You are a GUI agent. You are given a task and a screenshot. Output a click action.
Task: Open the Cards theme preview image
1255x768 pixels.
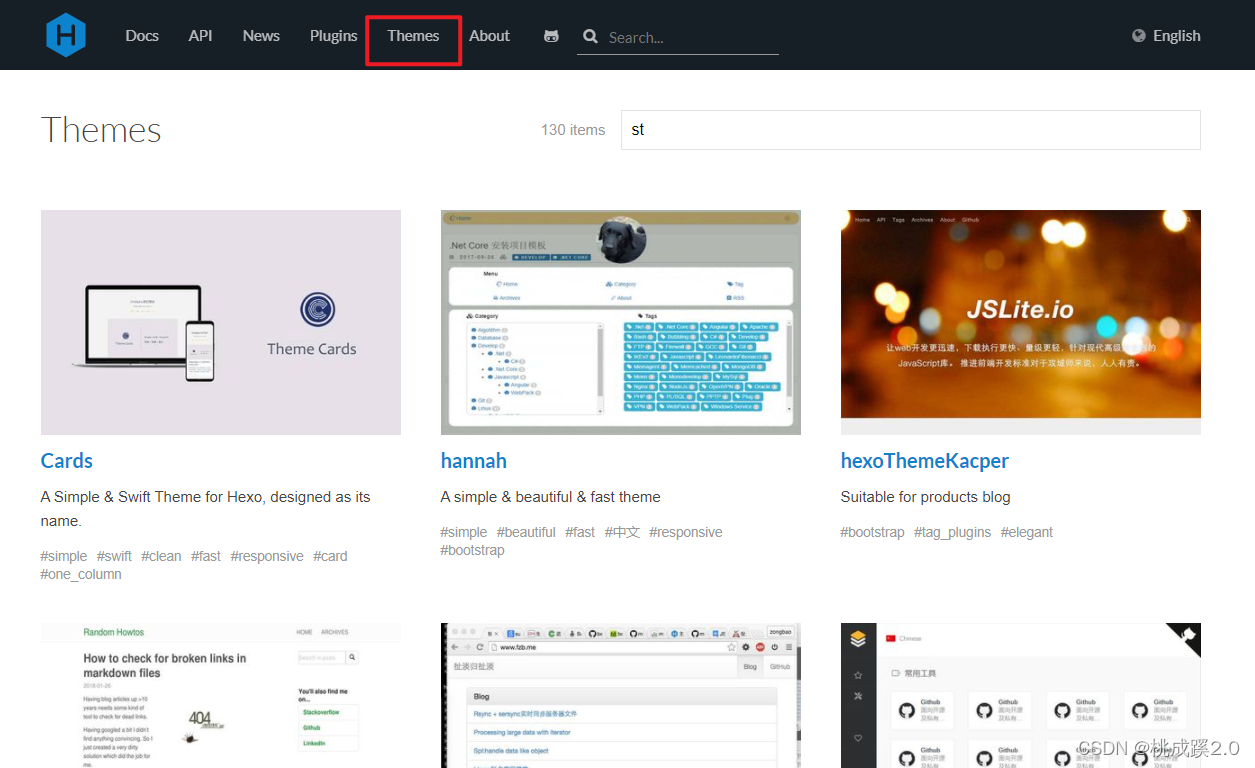point(221,322)
